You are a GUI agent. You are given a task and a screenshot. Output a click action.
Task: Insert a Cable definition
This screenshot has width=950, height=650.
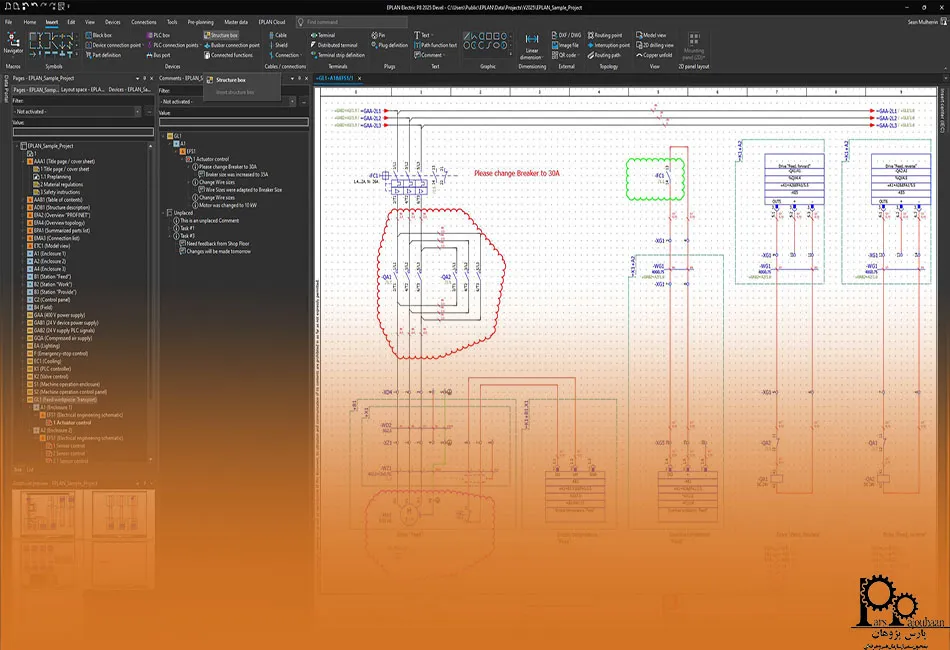tap(280, 35)
